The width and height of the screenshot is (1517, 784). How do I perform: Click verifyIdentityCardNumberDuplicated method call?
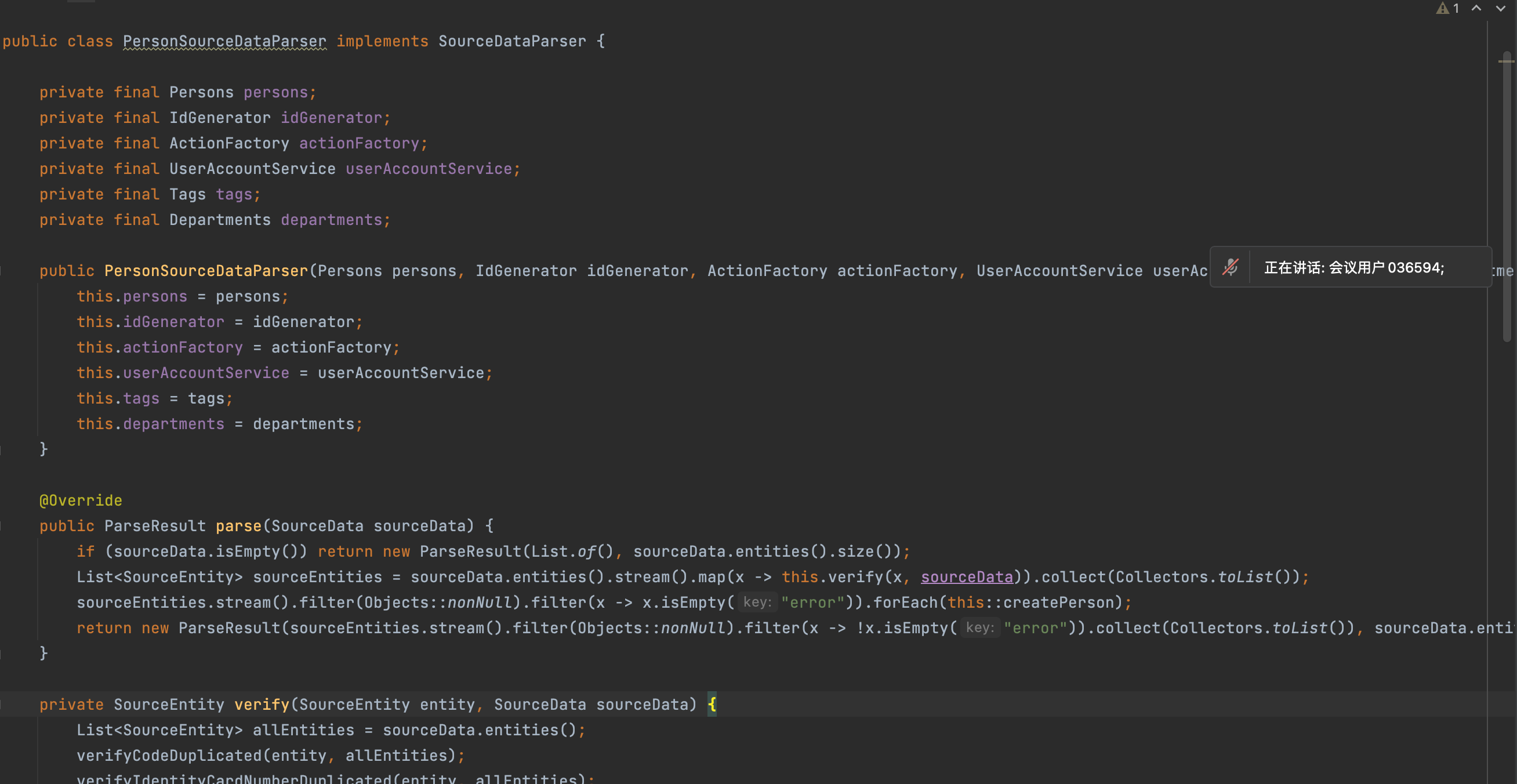234,779
